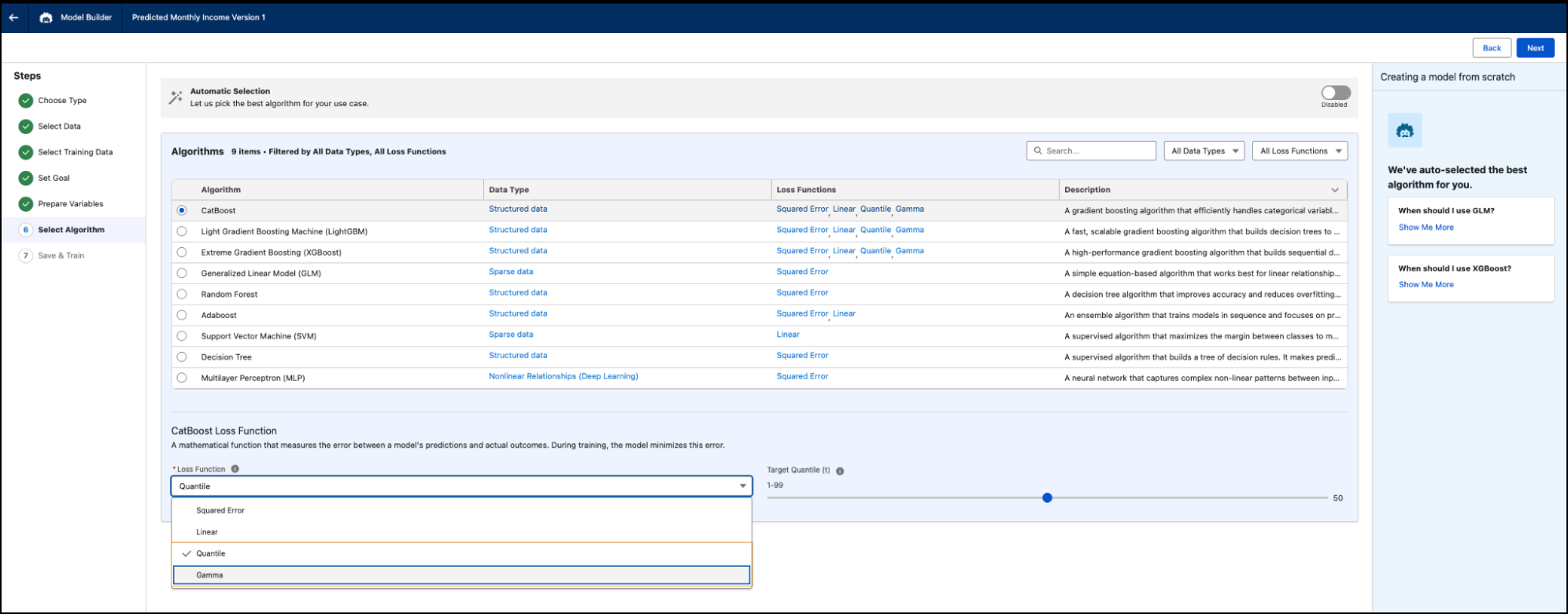Click the Next button

1535,48
